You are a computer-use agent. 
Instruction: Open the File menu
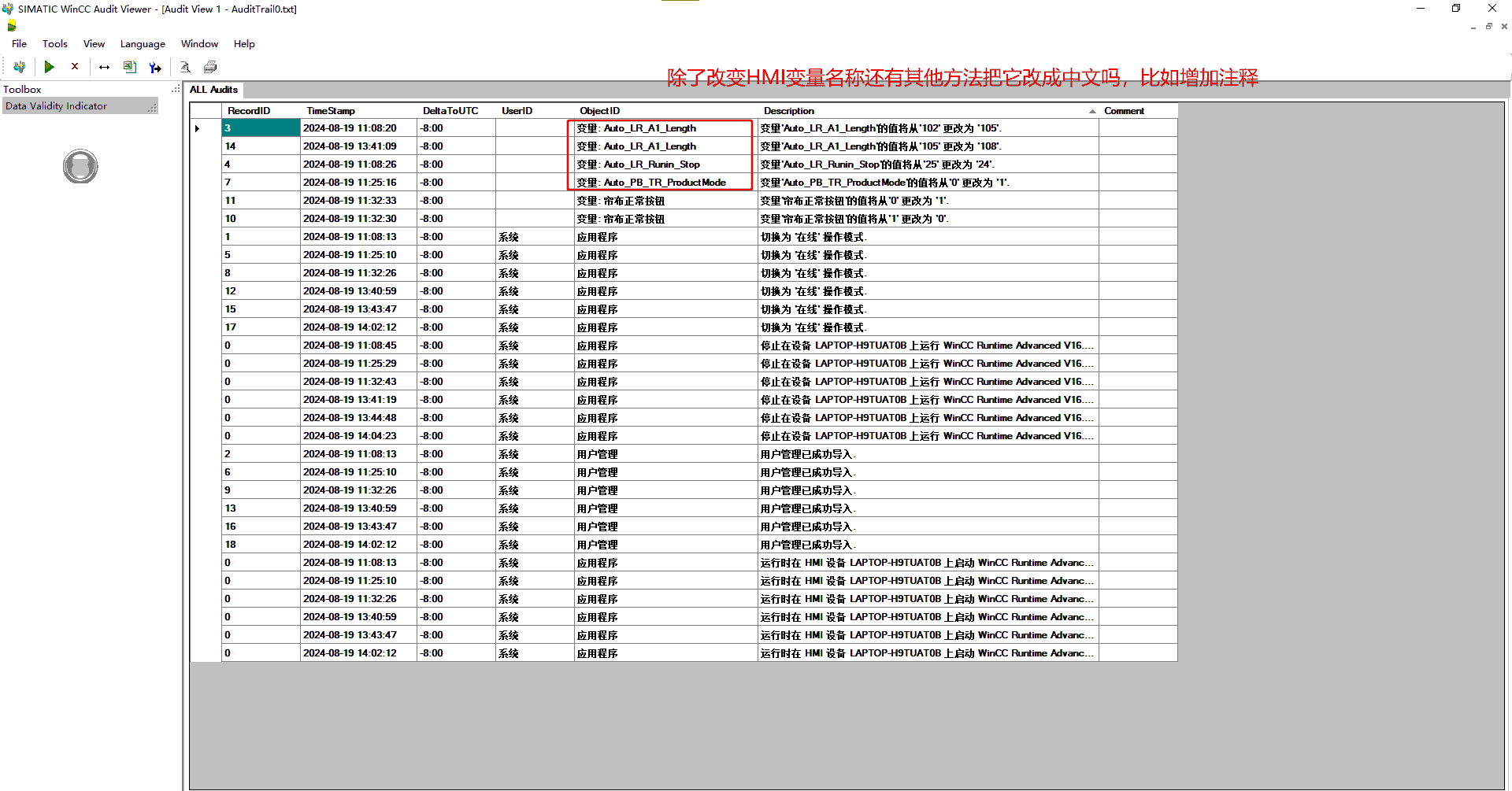[19, 44]
